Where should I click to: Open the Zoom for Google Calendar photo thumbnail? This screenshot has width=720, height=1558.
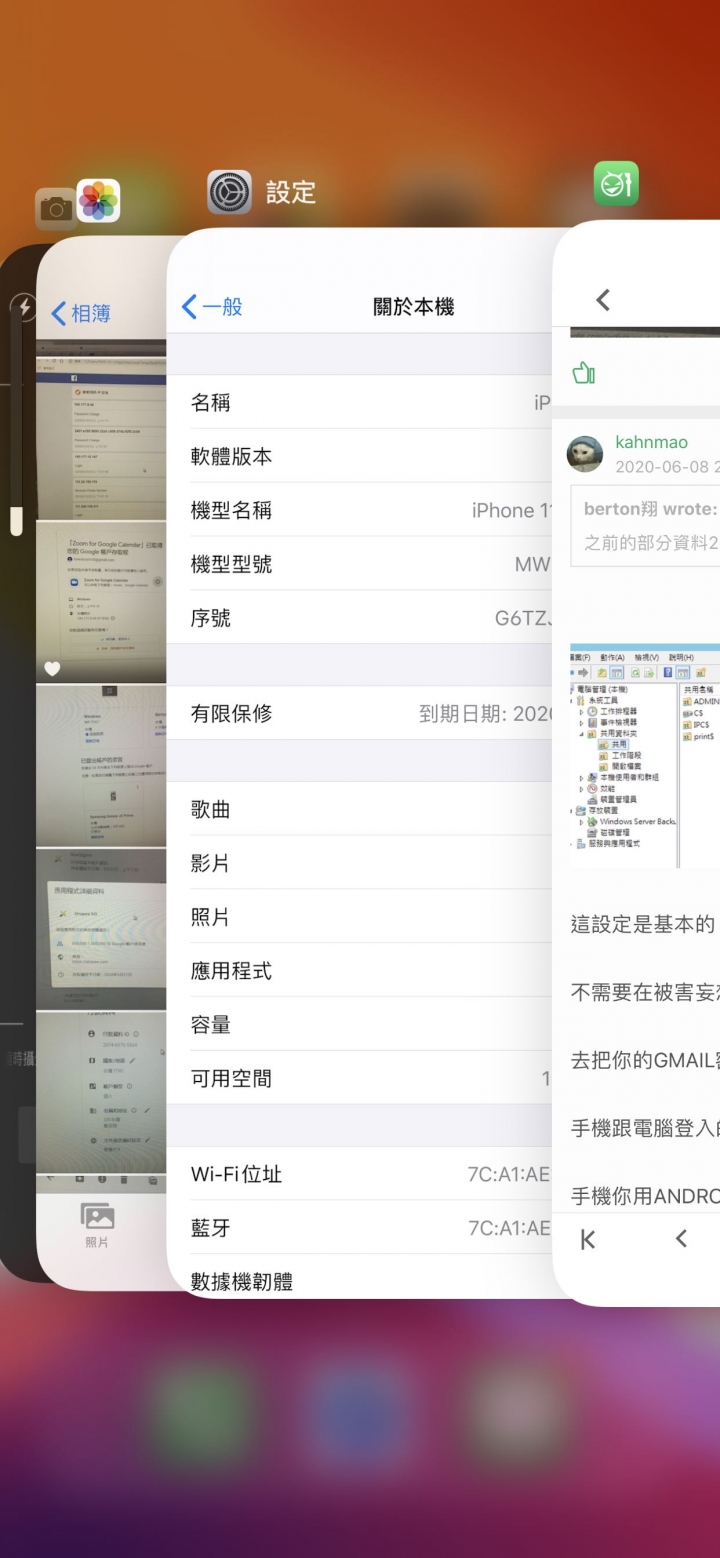pyautogui.click(x=101, y=602)
